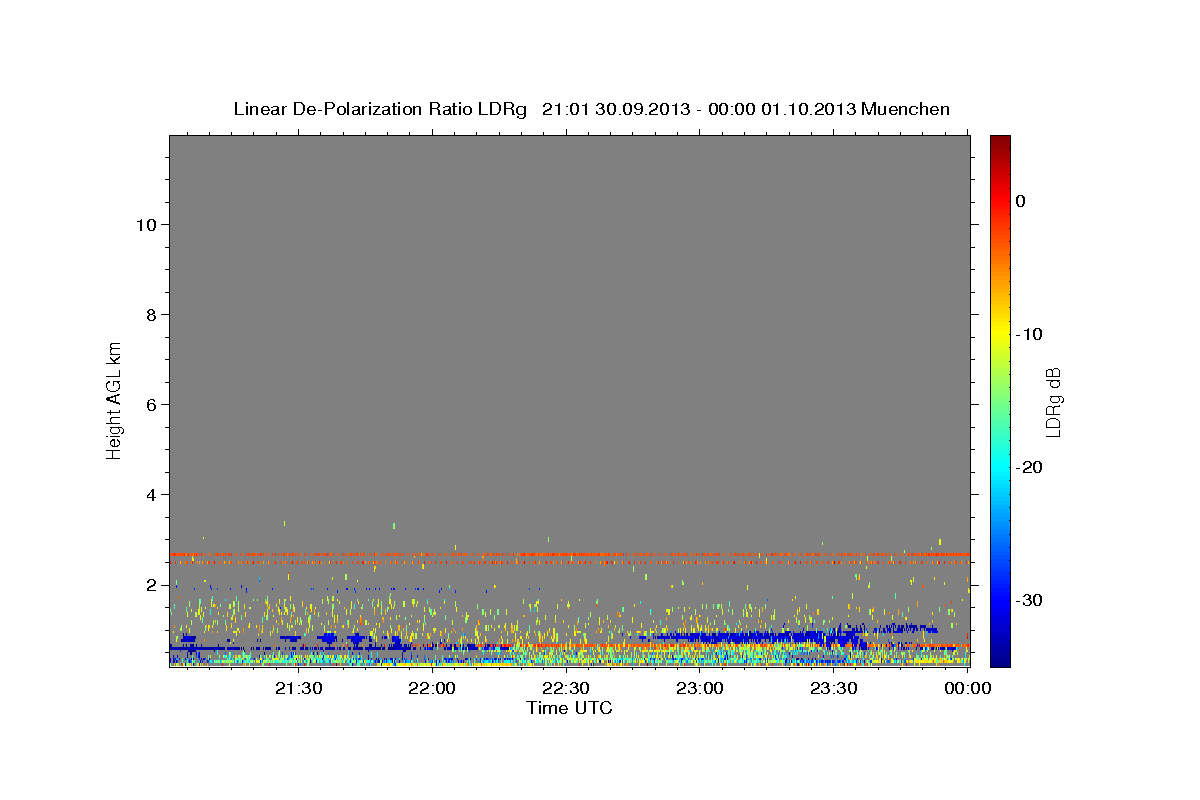Click the height tick label 10
Screen dimensions: 1200x800
tap(147, 225)
